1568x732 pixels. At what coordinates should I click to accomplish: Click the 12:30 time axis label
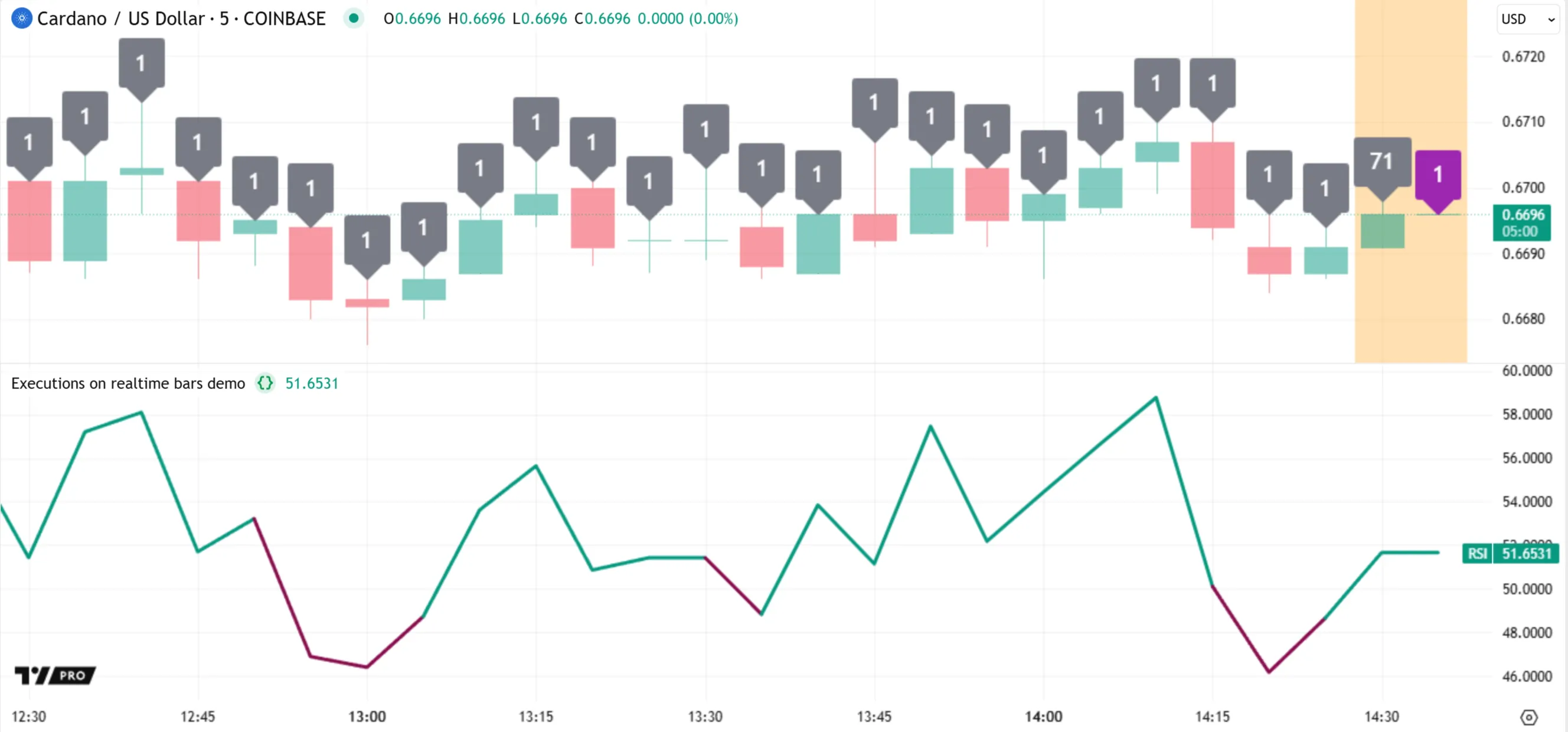click(28, 716)
